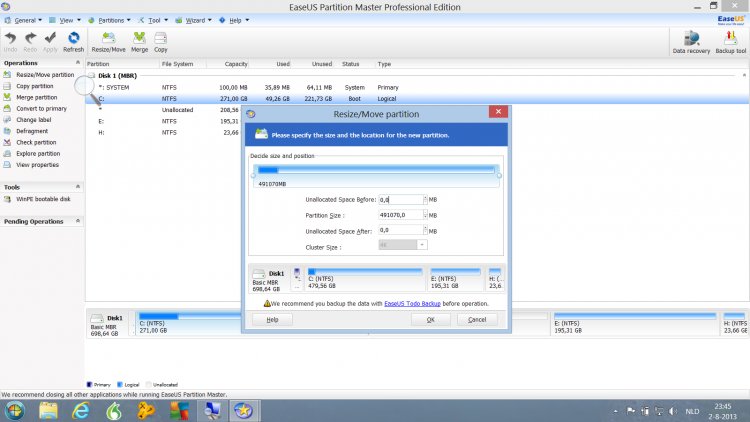Refresh the disk list

tap(73, 42)
